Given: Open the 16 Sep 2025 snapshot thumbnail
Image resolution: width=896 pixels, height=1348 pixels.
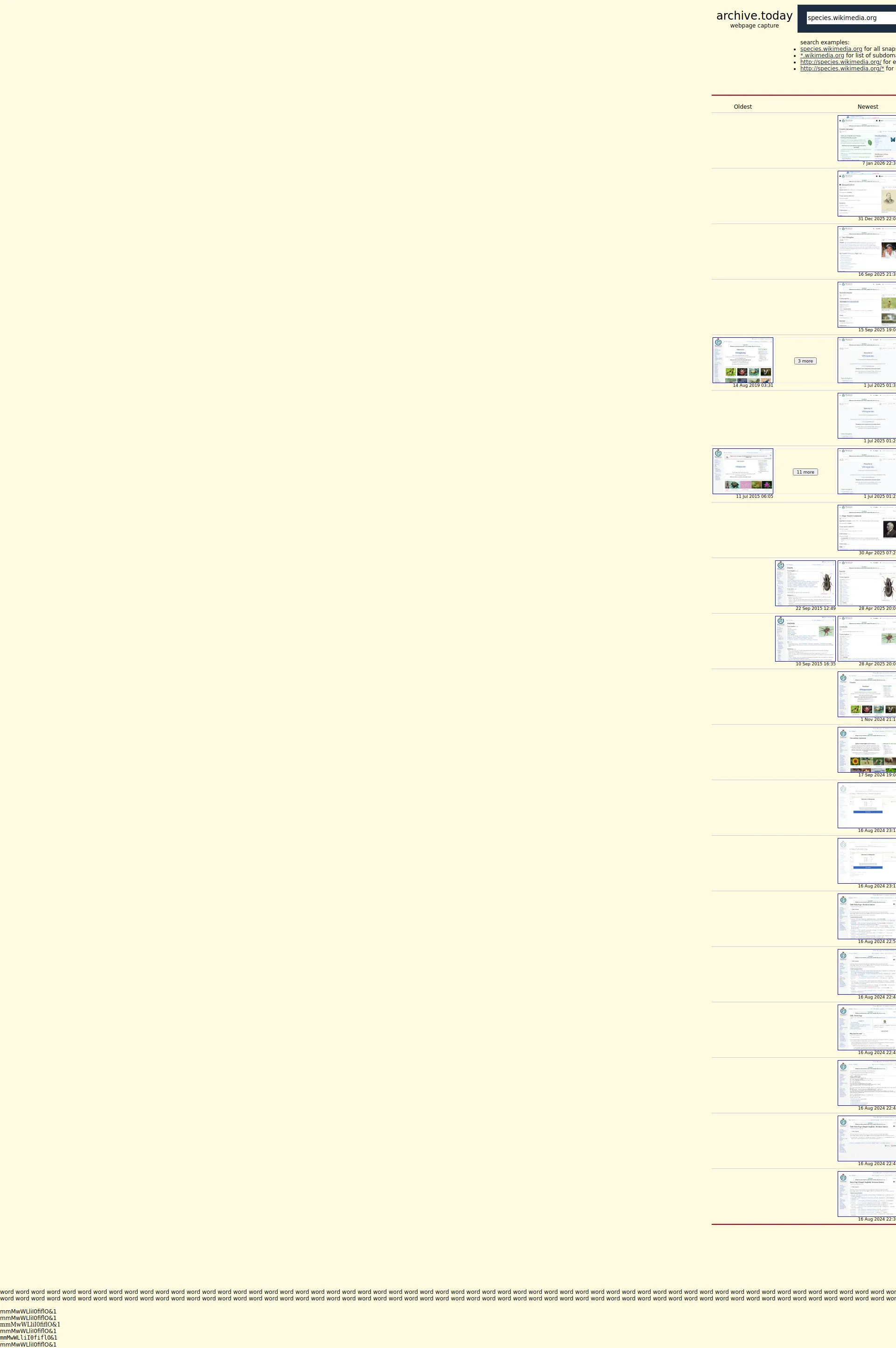Looking at the screenshot, I should 866,249.
